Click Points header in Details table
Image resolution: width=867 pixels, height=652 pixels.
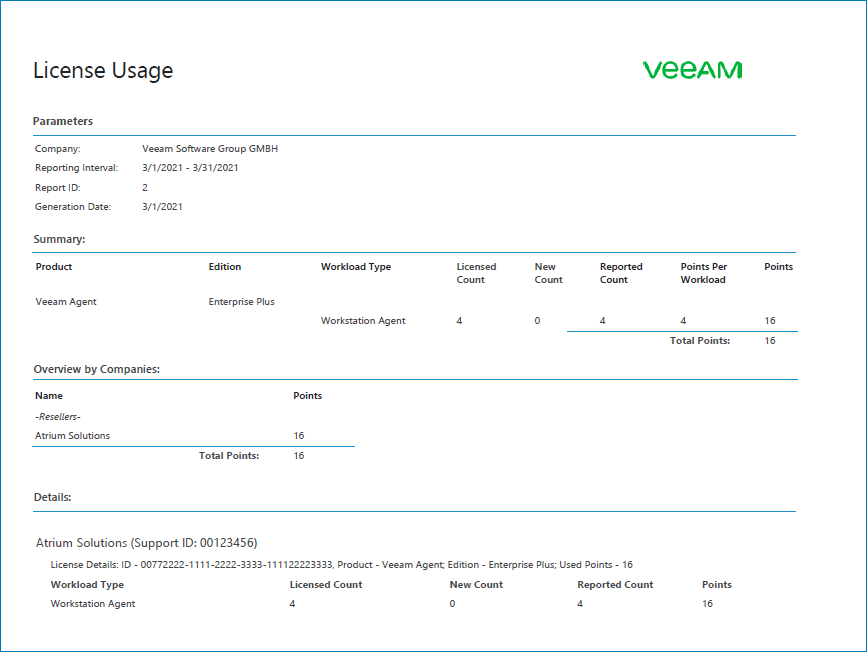pyautogui.click(x=717, y=585)
